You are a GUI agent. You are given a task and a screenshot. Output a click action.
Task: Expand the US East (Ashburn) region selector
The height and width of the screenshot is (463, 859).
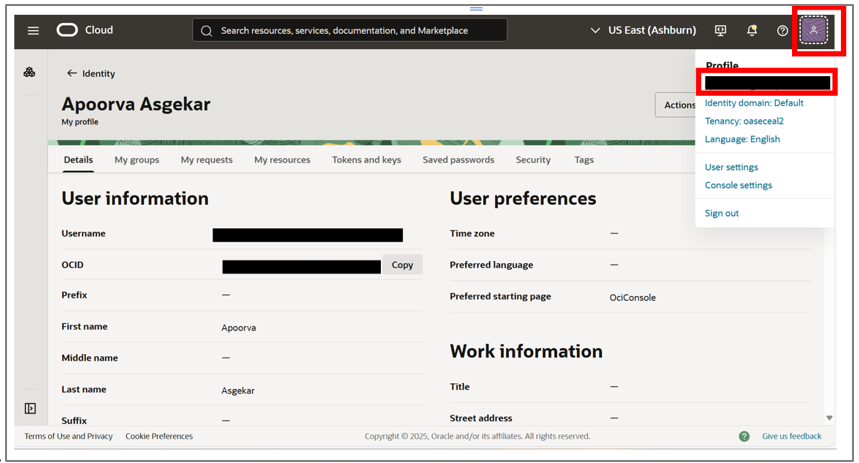click(x=643, y=30)
